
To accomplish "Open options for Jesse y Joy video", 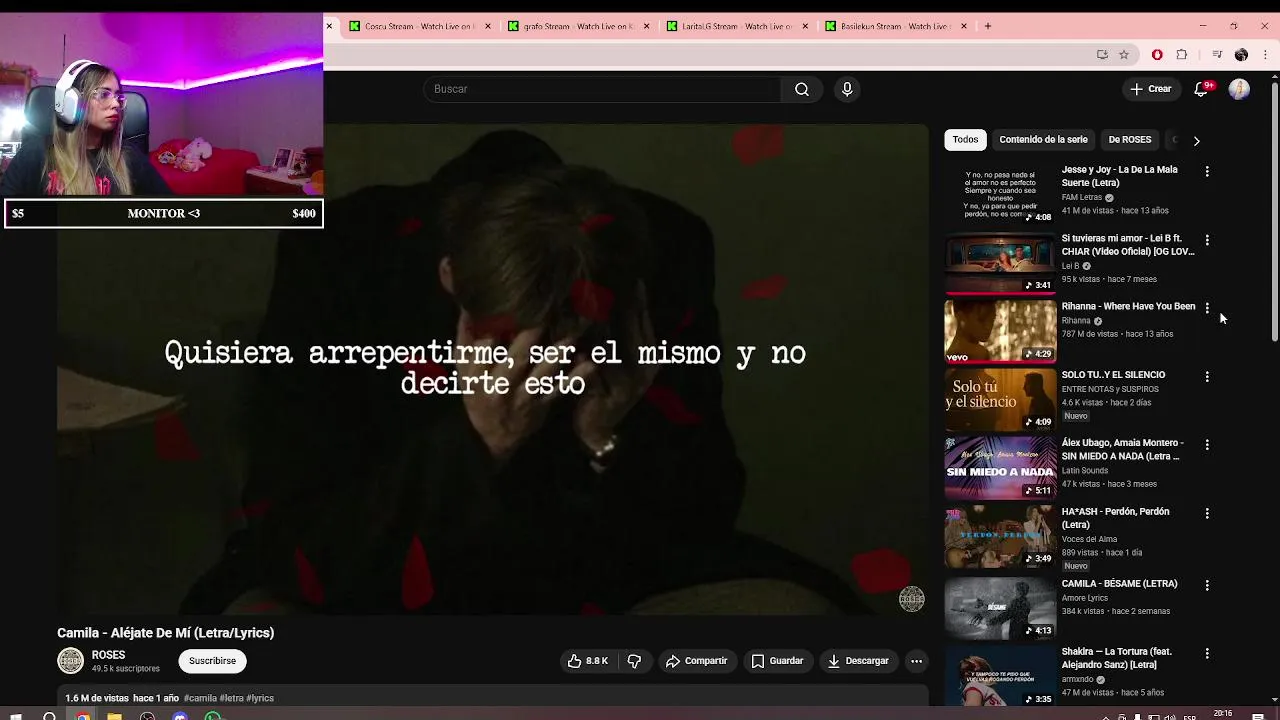I will point(1207,172).
